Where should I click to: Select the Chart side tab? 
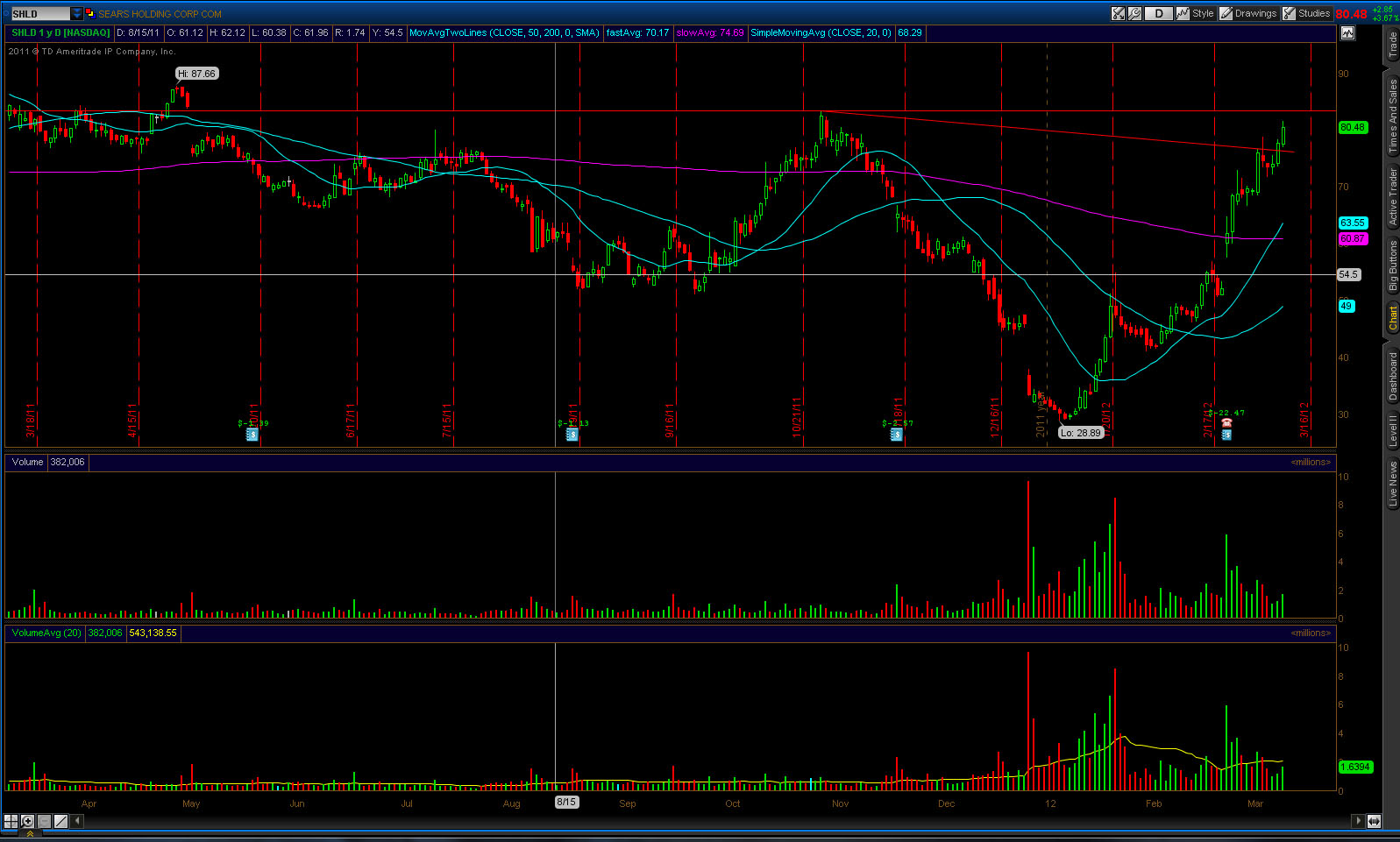point(1392,318)
